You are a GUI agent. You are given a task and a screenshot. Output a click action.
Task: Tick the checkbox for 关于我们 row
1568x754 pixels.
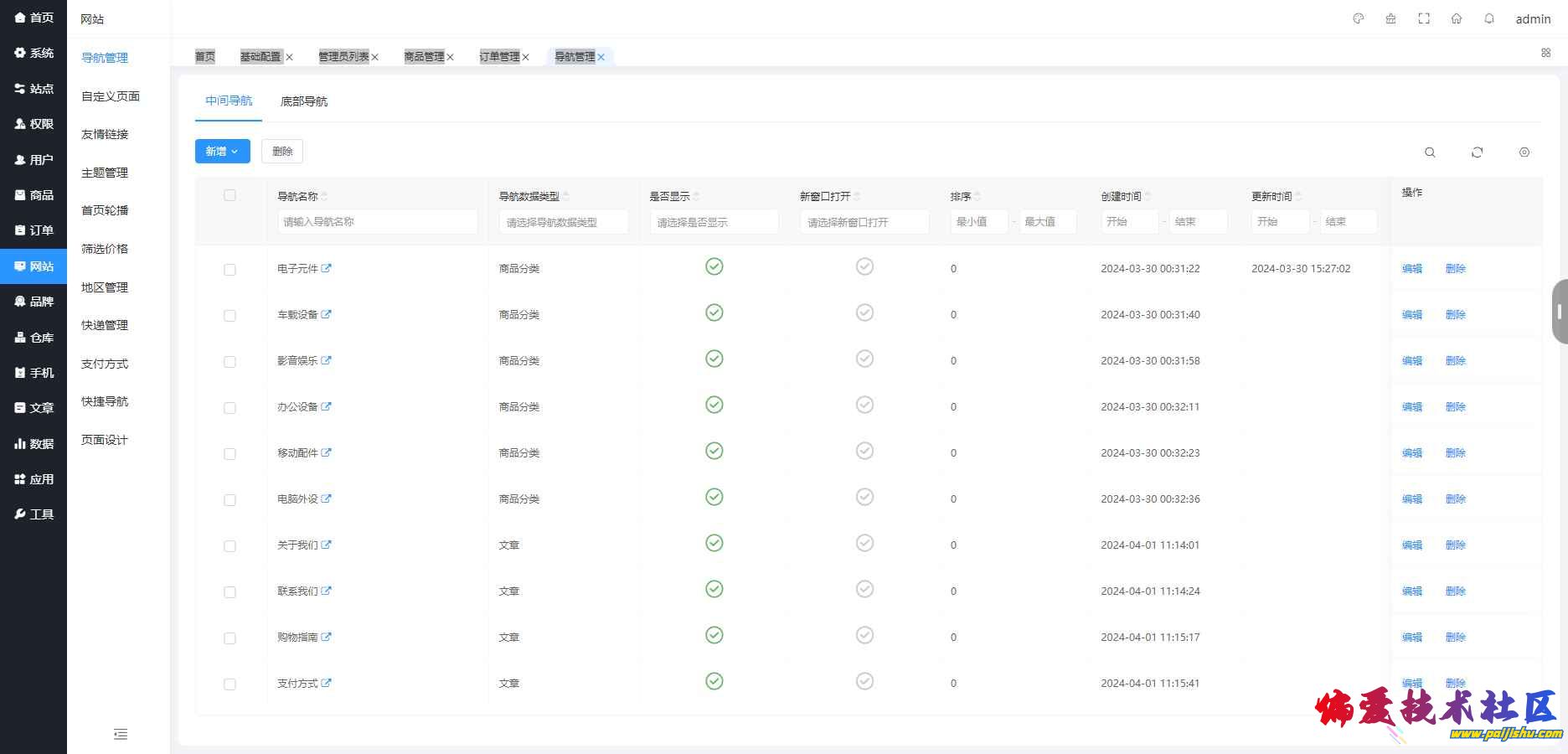point(230,546)
